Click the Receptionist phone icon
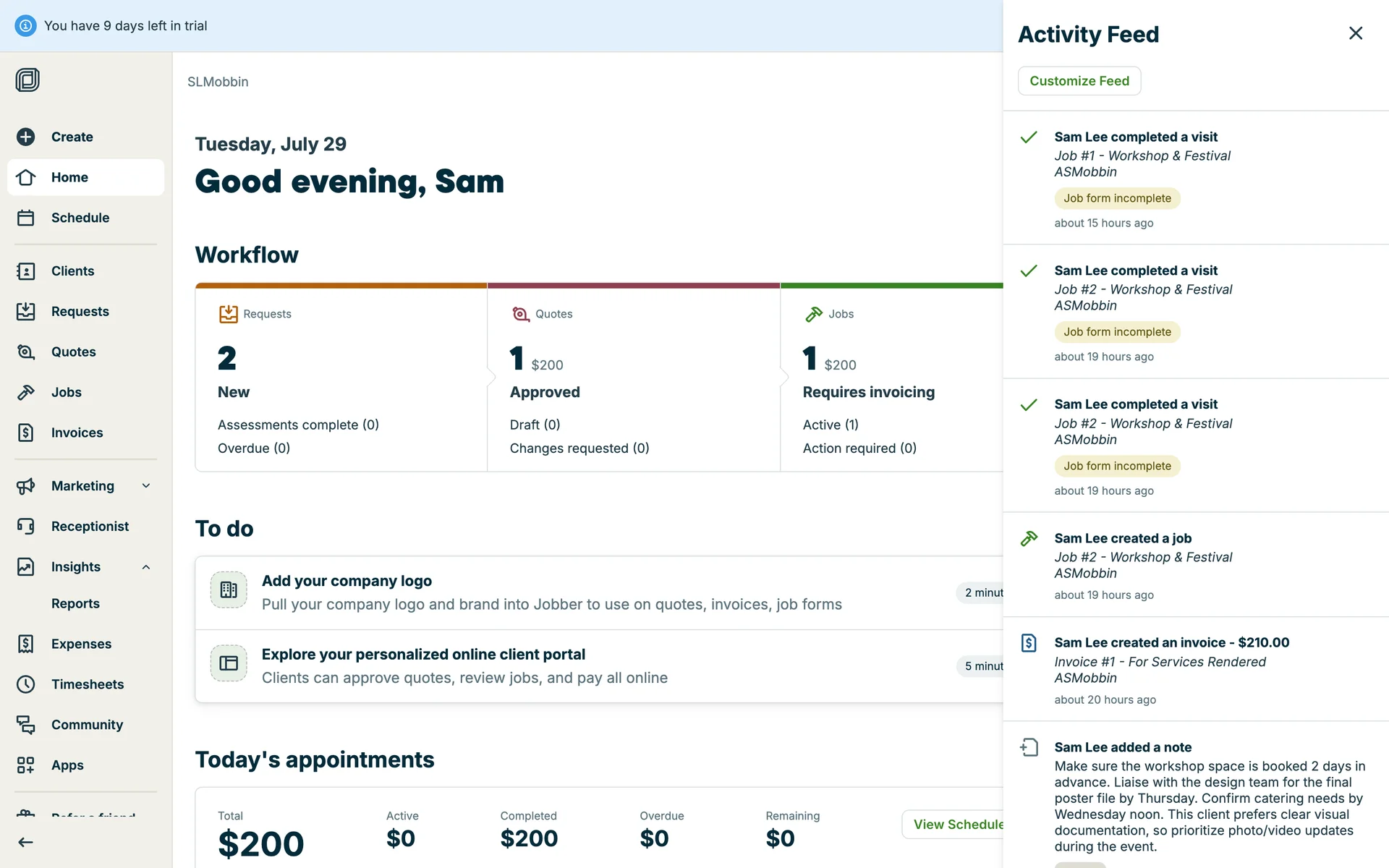The height and width of the screenshot is (868, 1389). (26, 527)
